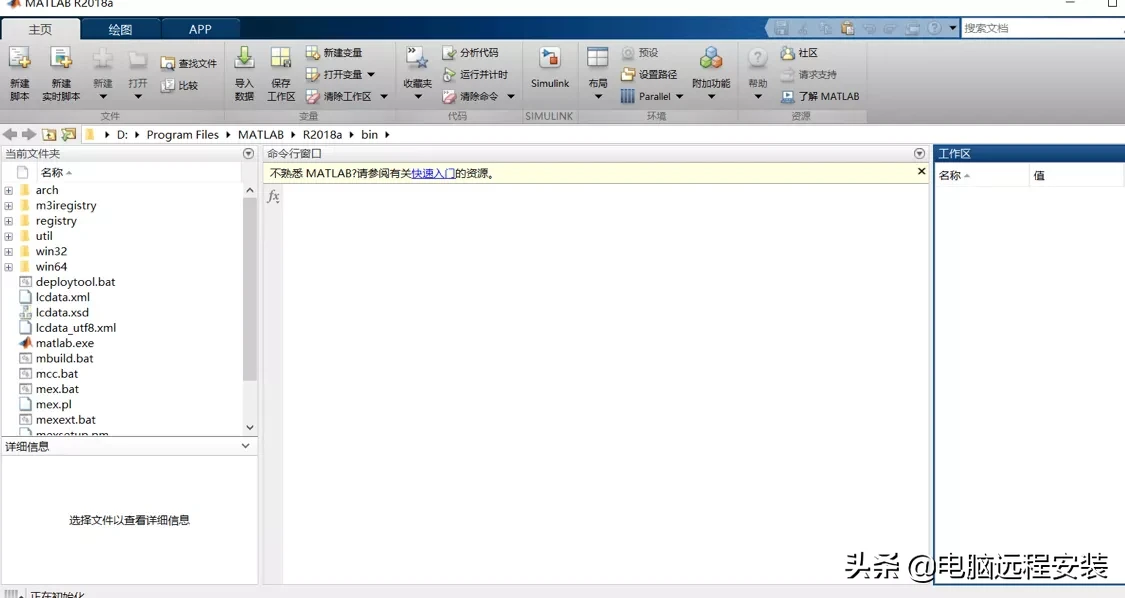Screen dimensions: 1125x598
Task: Go back with the left arrow icon
Action: click(x=10, y=134)
